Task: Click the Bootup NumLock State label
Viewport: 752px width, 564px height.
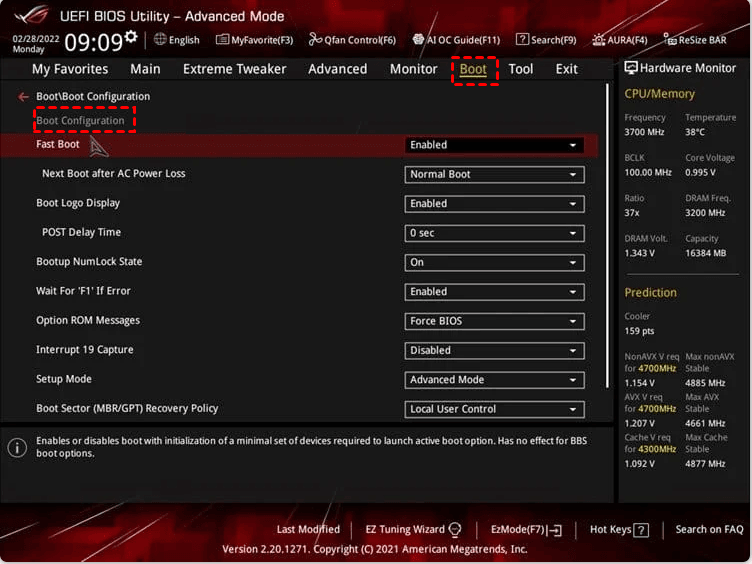Action: point(89,262)
